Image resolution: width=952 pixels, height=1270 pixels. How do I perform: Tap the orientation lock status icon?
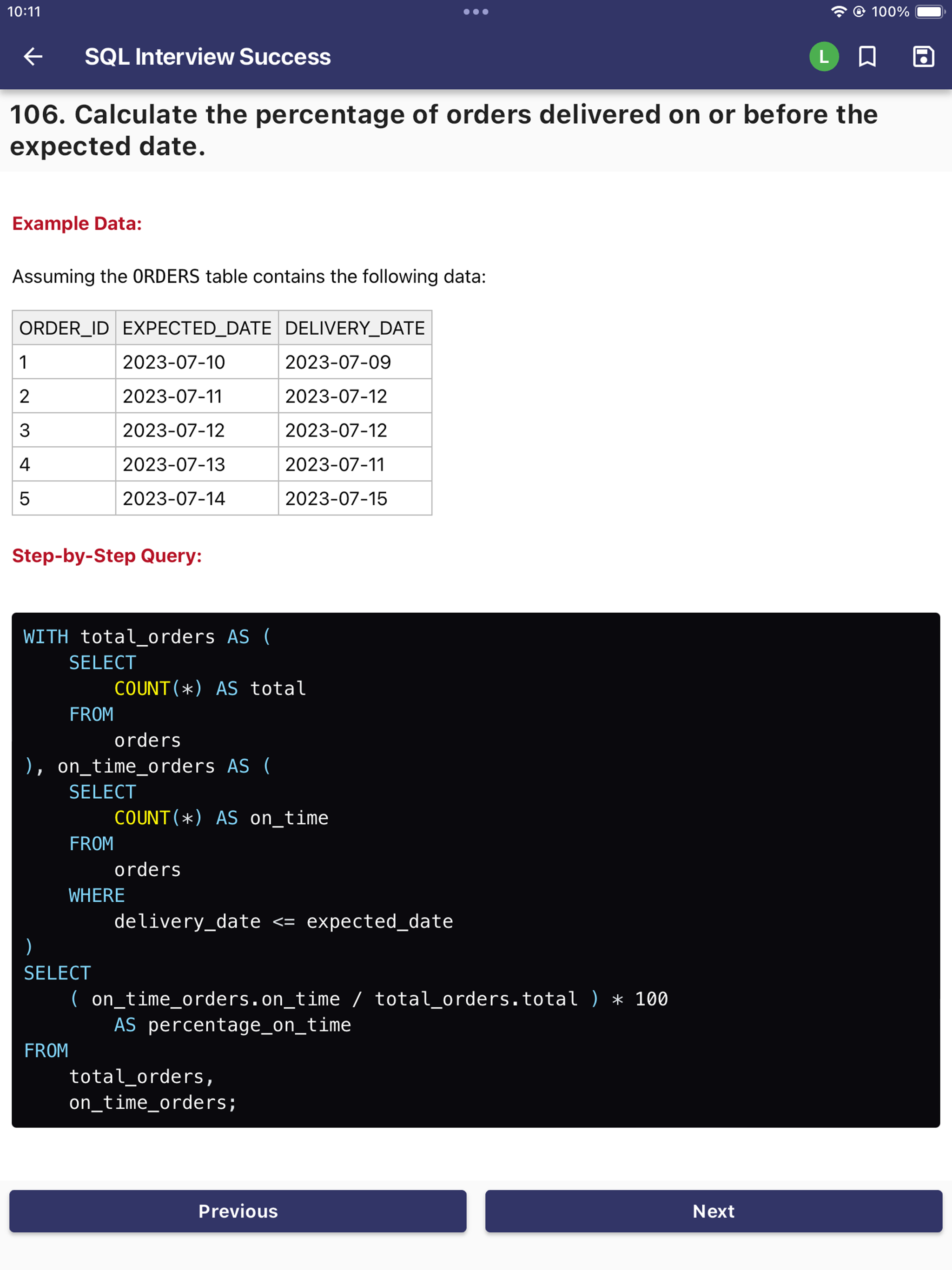pyautogui.click(x=859, y=12)
